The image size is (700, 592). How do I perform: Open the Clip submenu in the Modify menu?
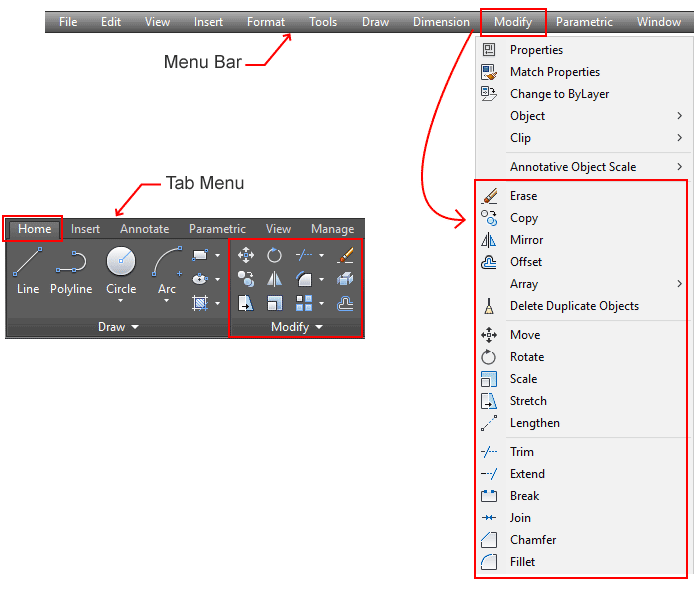[583, 138]
